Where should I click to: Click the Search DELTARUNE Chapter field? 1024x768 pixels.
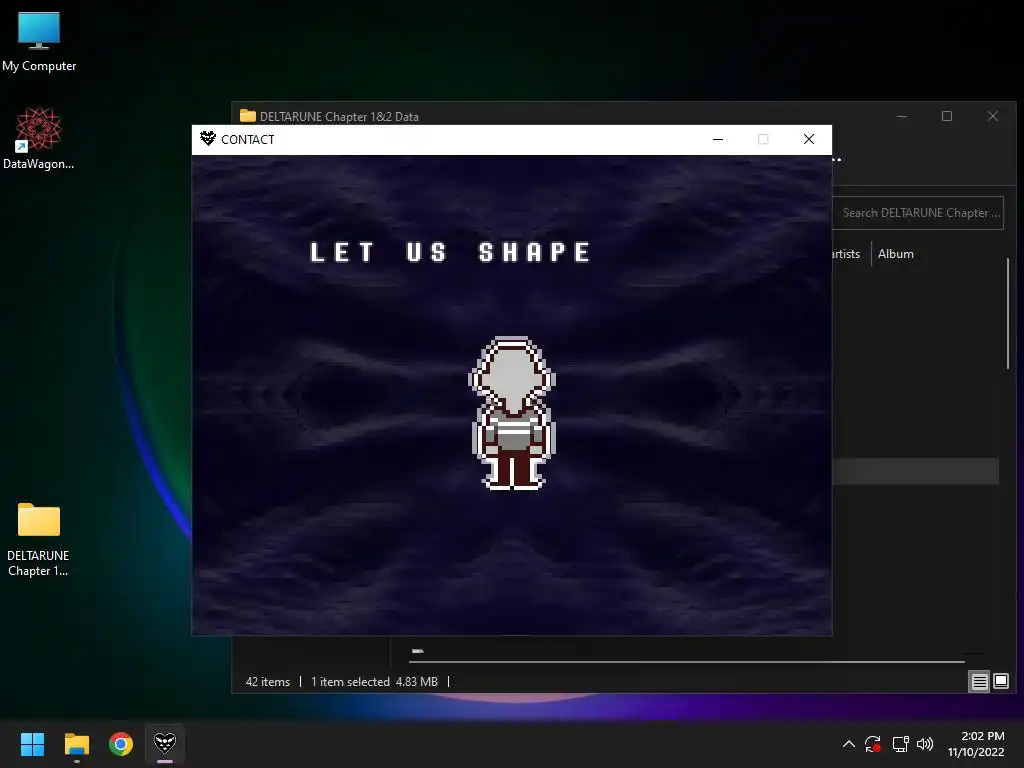coord(918,213)
